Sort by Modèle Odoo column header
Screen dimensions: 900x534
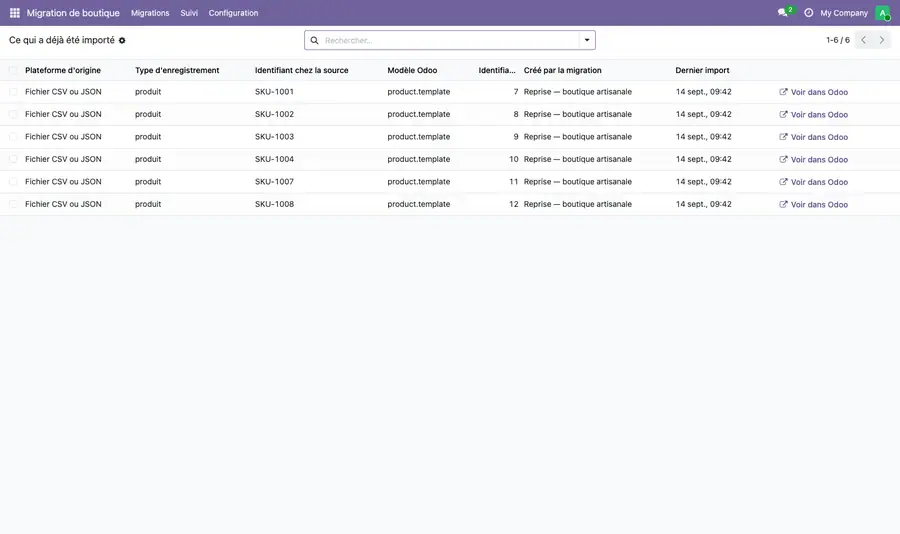coord(412,70)
